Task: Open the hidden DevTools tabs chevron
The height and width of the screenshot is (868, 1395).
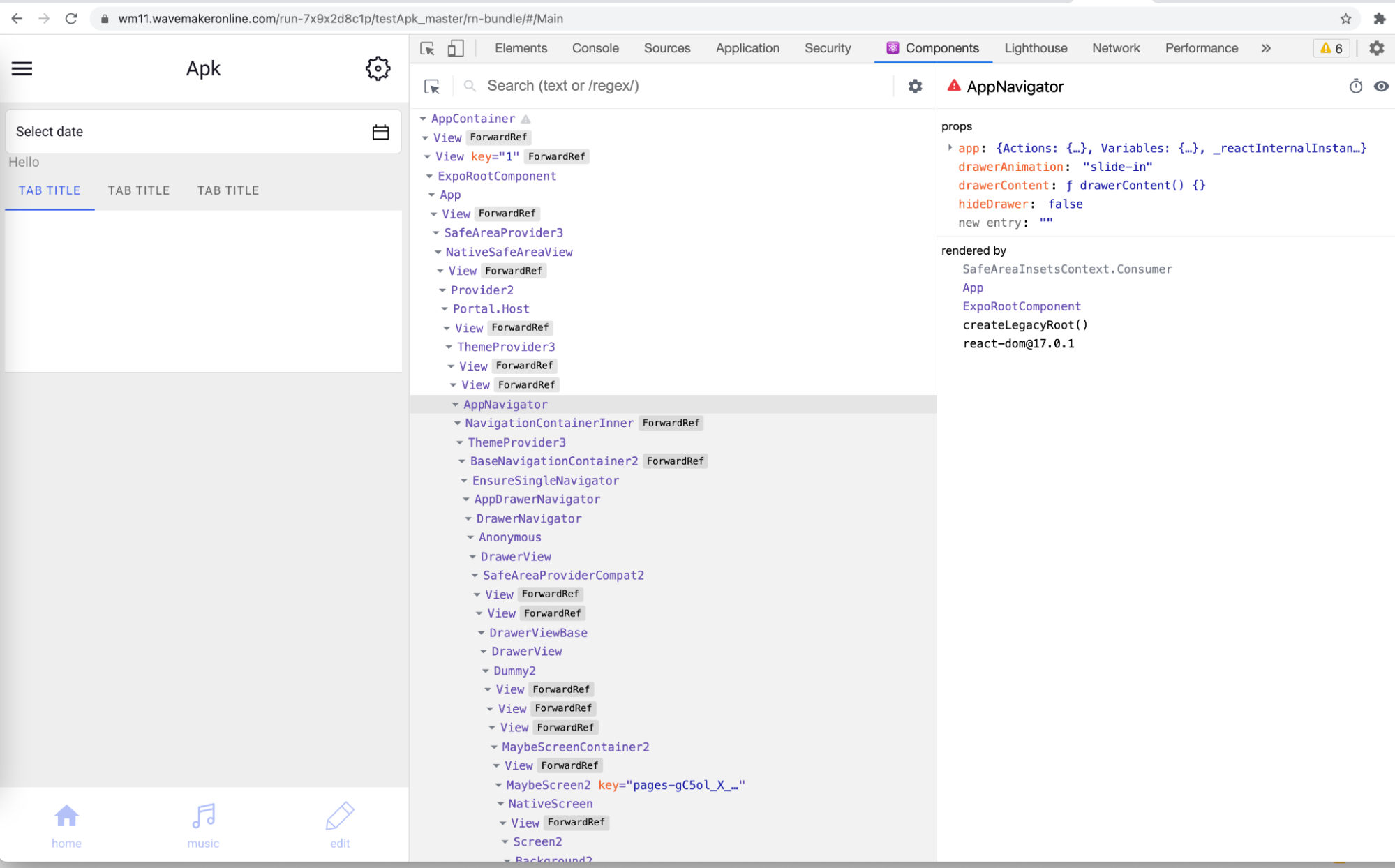Action: tap(1265, 48)
